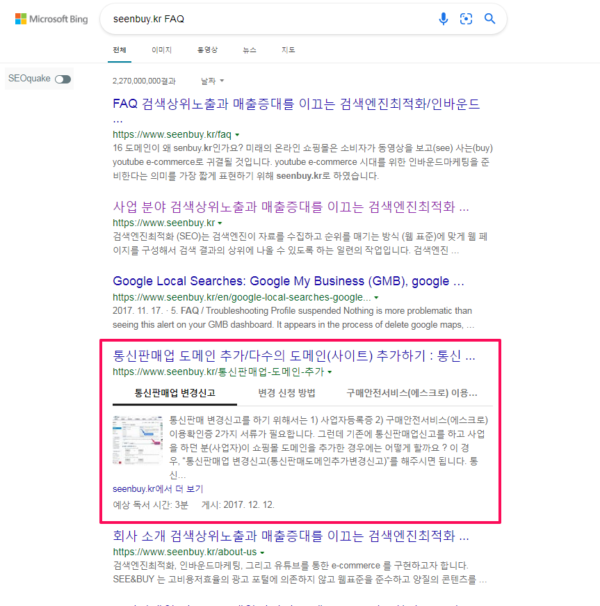Click the 예상 독서 시간: 3분 text

[150, 505]
